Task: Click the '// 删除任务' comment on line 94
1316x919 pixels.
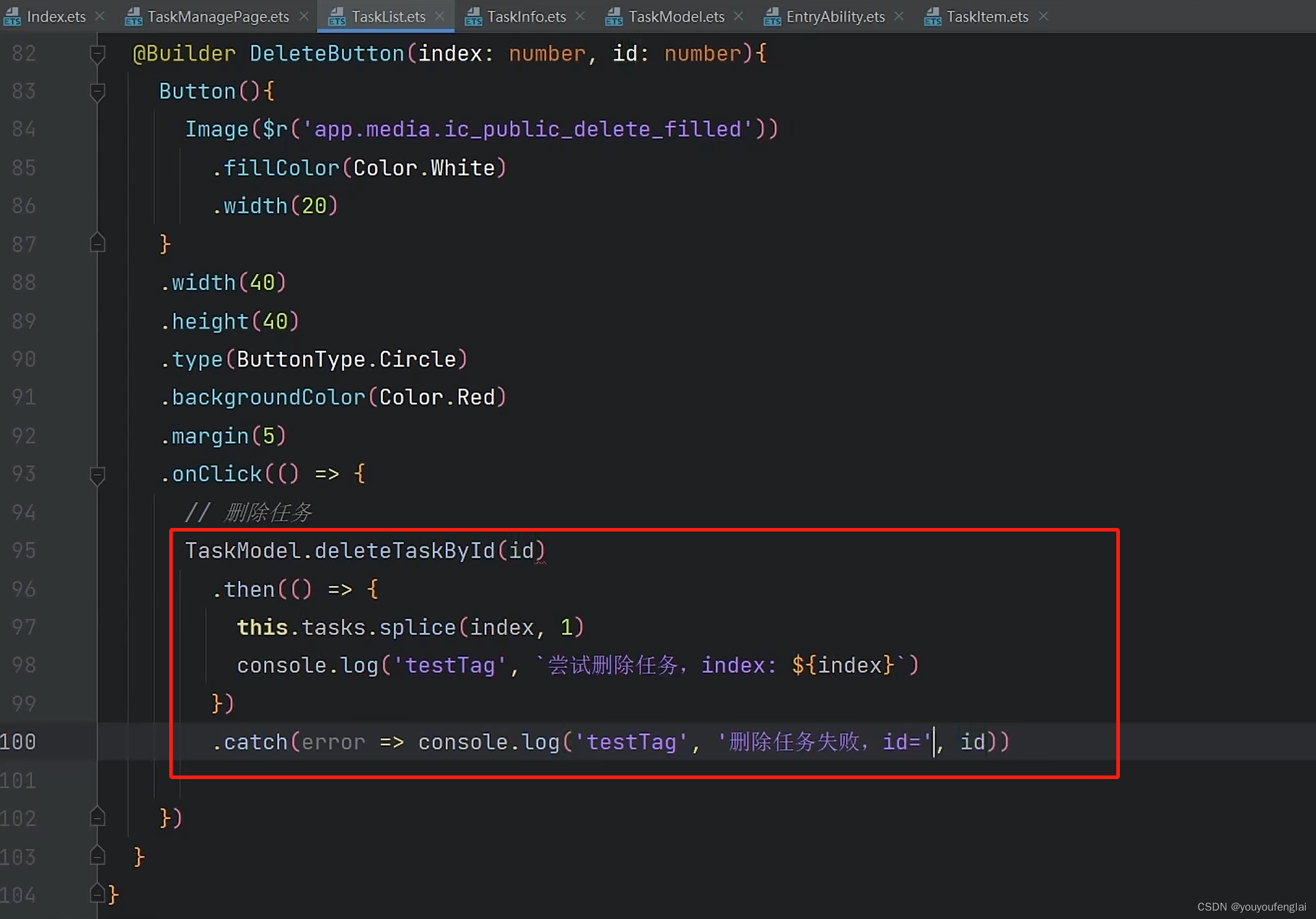Action: click(x=248, y=512)
